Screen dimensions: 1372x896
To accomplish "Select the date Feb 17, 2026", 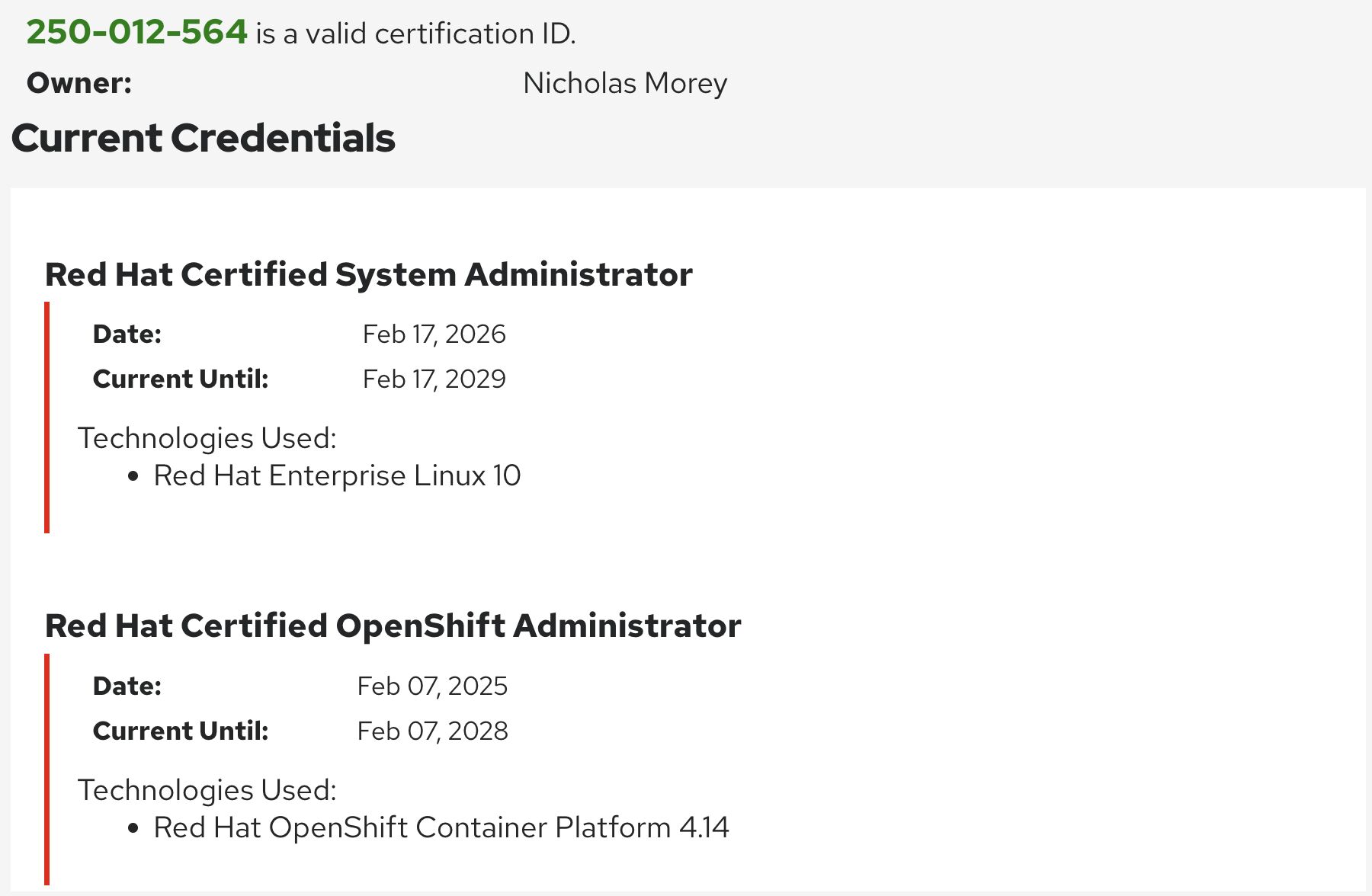I will click(x=434, y=334).
